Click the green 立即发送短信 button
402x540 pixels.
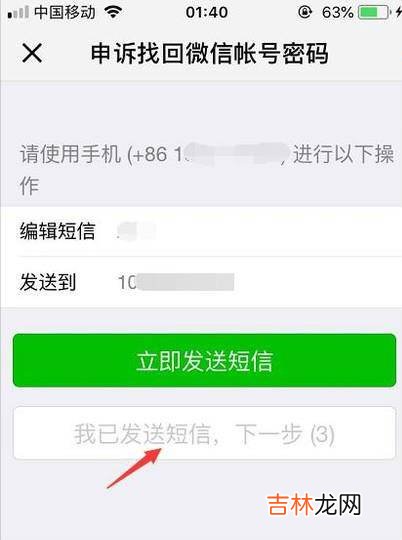tap(204, 360)
